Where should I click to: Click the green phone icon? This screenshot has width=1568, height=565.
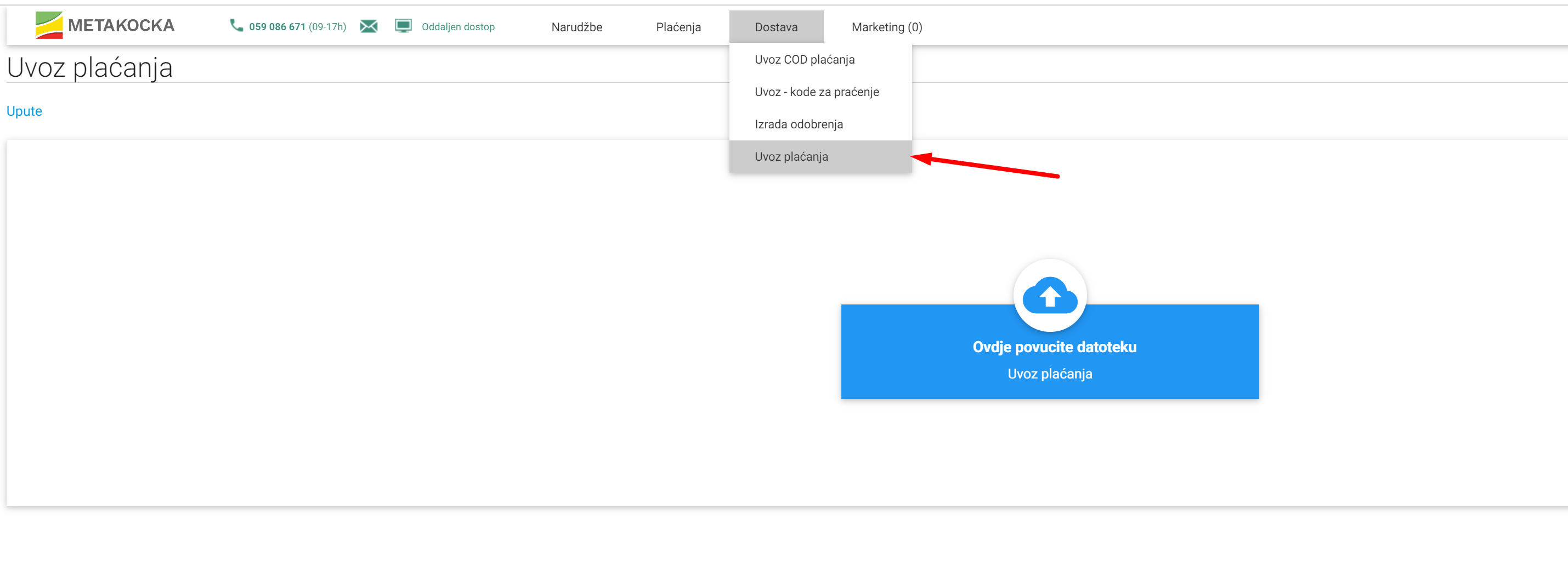(236, 26)
